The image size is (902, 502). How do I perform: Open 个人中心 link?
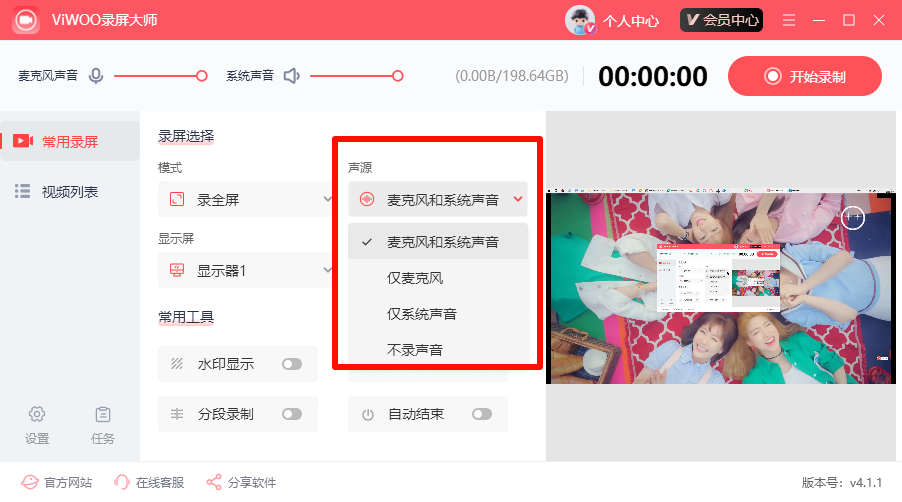pos(631,21)
